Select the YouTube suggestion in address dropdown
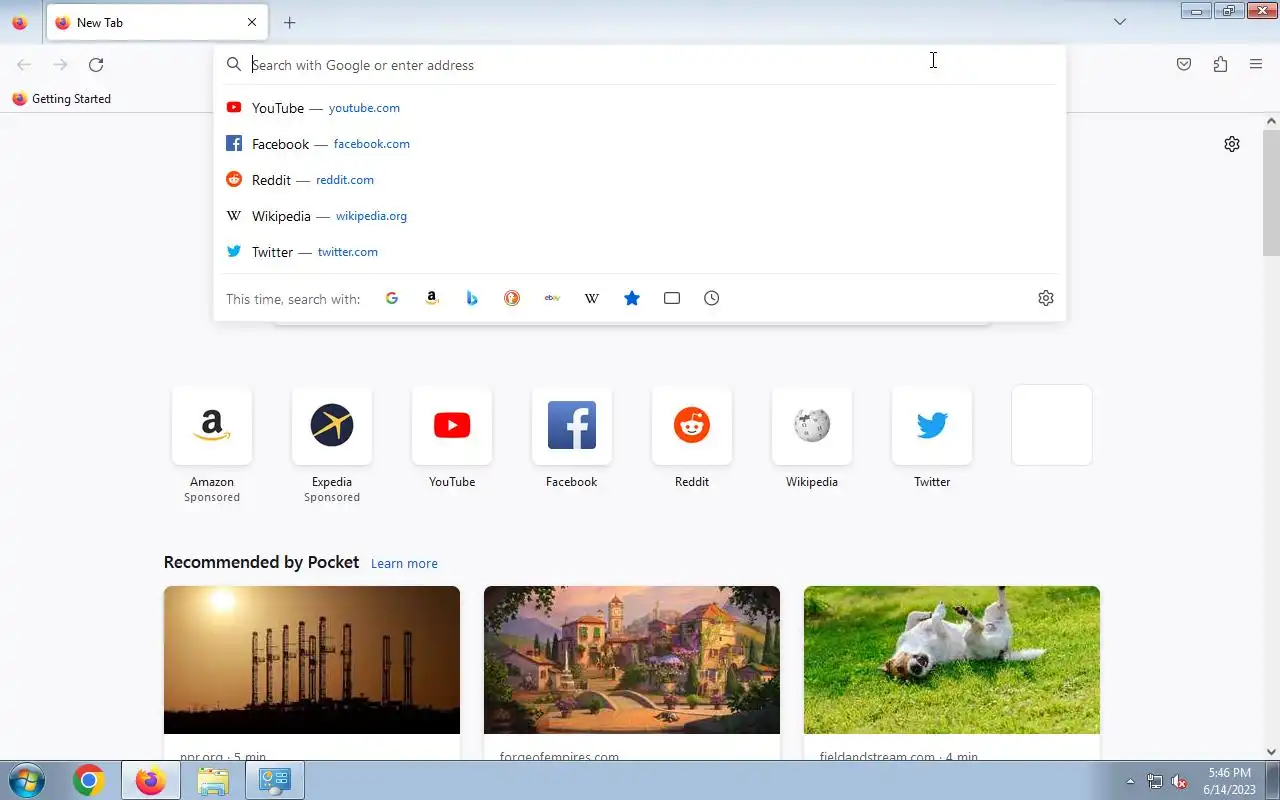 [640, 108]
